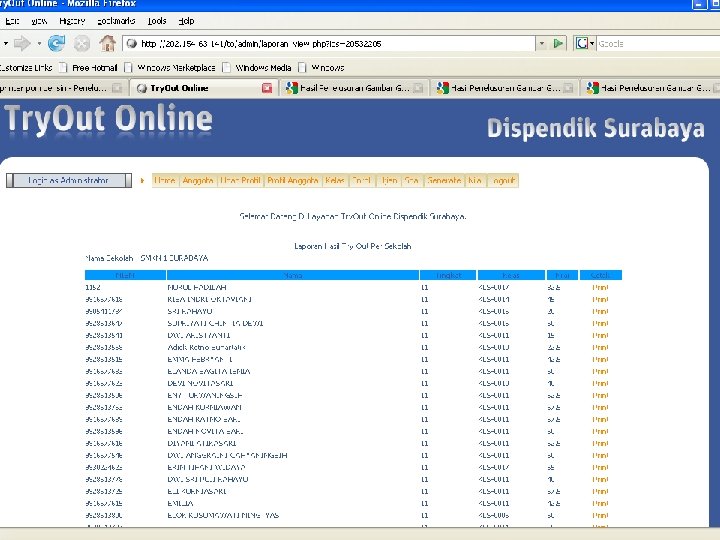Click Print link for ENDAH KURNIAWATI row
The width and height of the screenshot is (720, 540).
pyautogui.click(x=600, y=407)
